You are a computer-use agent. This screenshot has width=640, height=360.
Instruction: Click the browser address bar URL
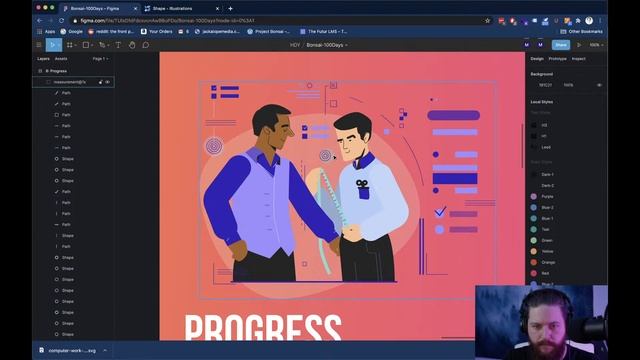tap(167, 20)
